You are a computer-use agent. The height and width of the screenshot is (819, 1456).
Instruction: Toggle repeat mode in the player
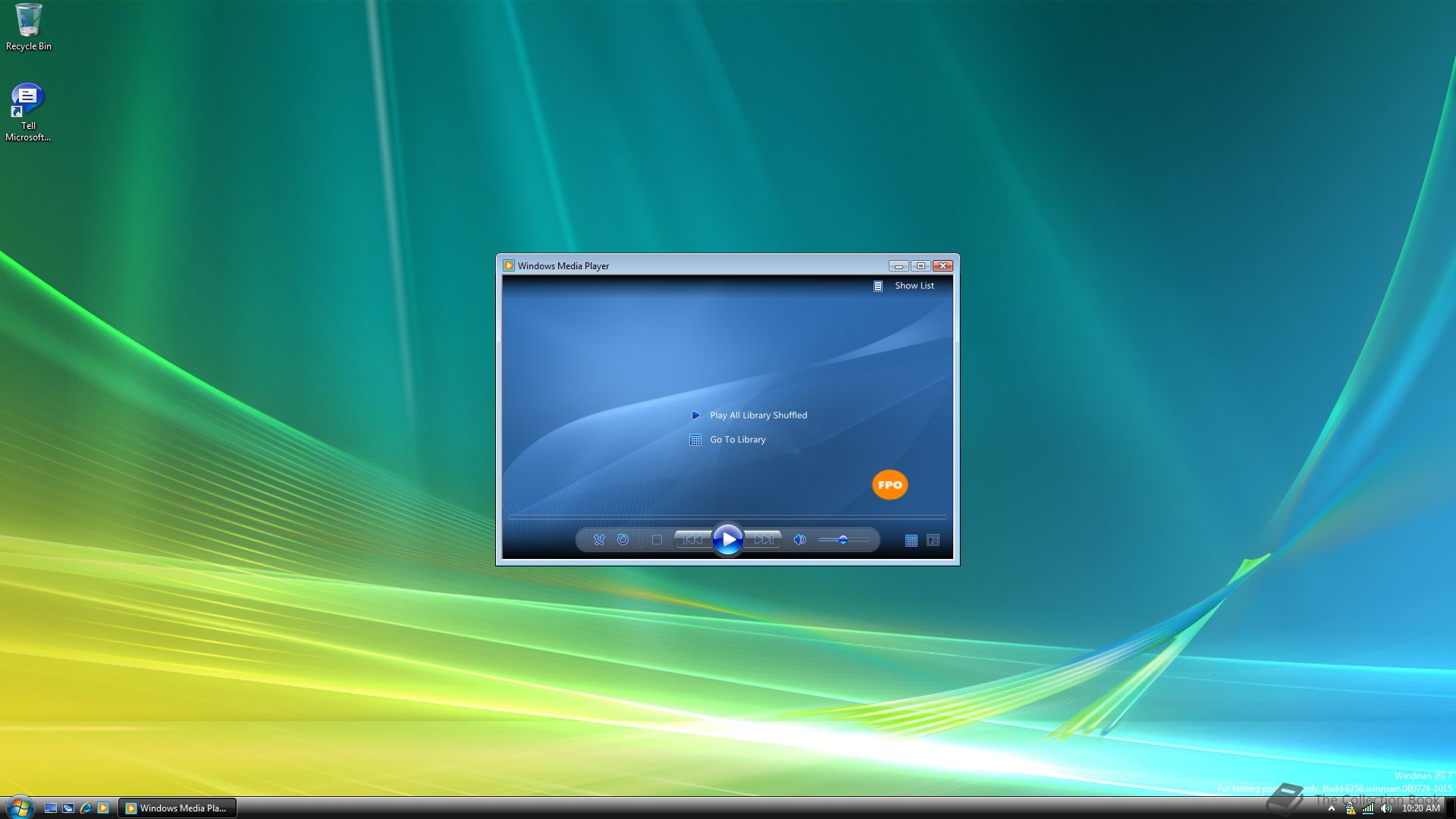point(623,540)
